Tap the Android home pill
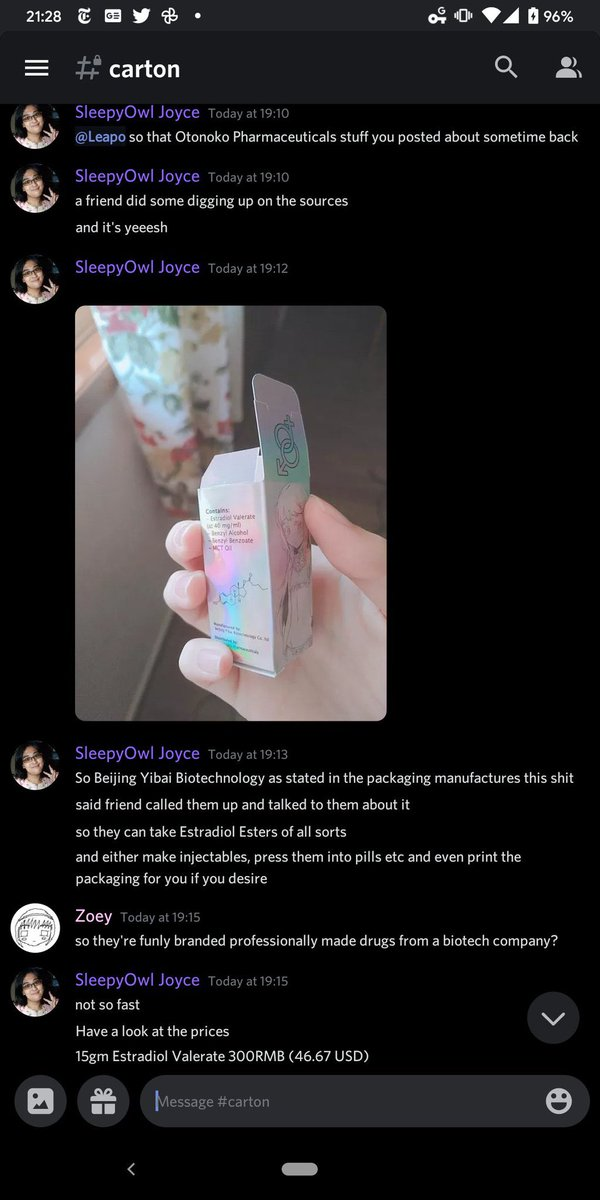 click(300, 1169)
